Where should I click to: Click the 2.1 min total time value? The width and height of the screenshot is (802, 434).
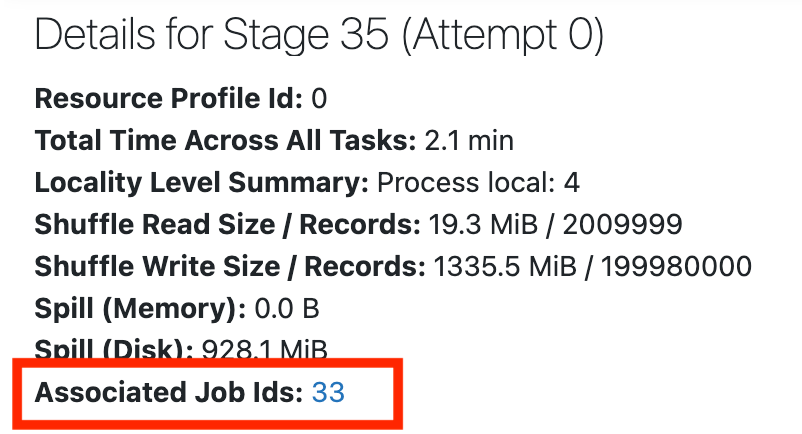click(468, 141)
